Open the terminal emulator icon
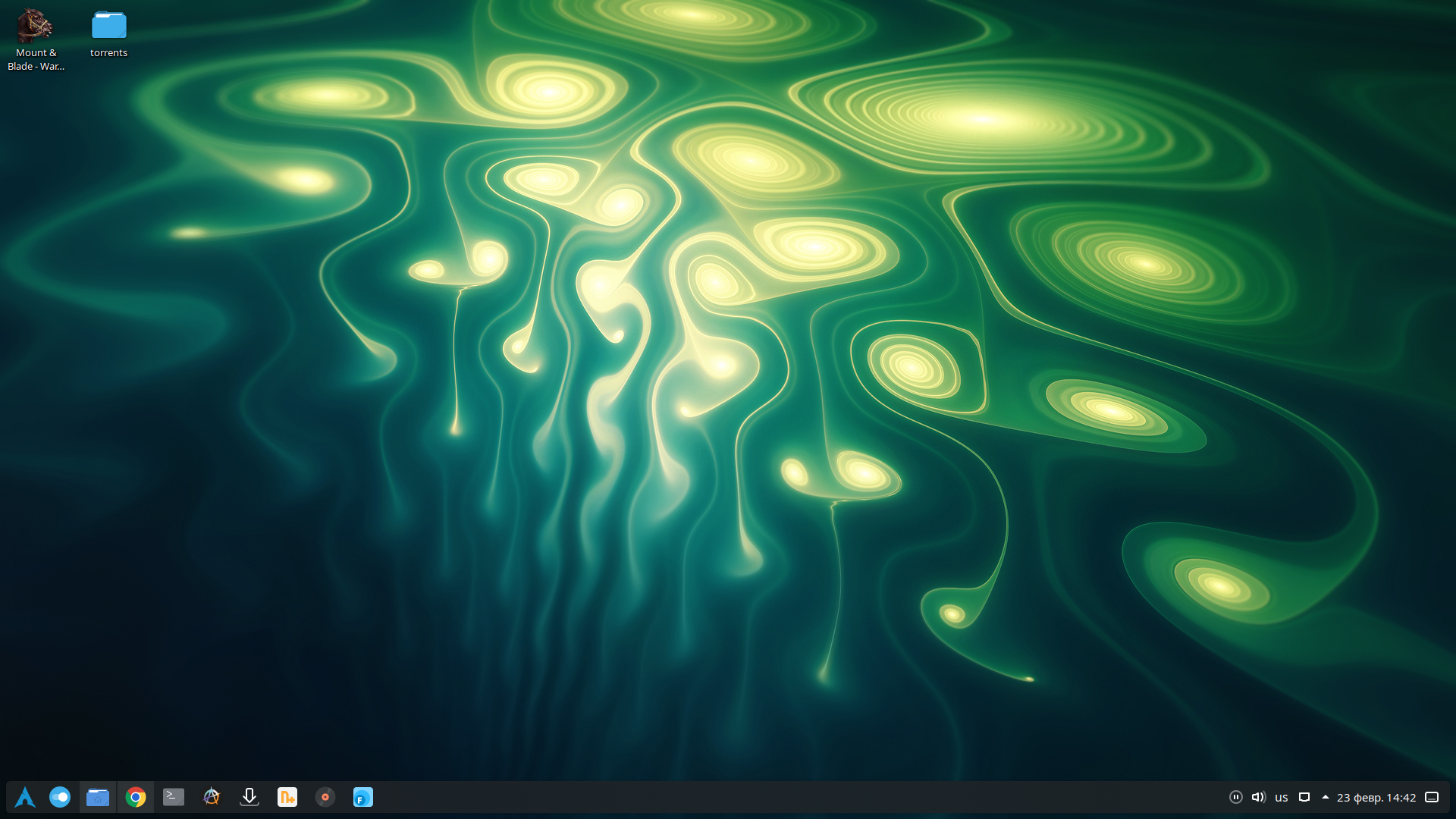This screenshot has height=819, width=1456. 174,797
